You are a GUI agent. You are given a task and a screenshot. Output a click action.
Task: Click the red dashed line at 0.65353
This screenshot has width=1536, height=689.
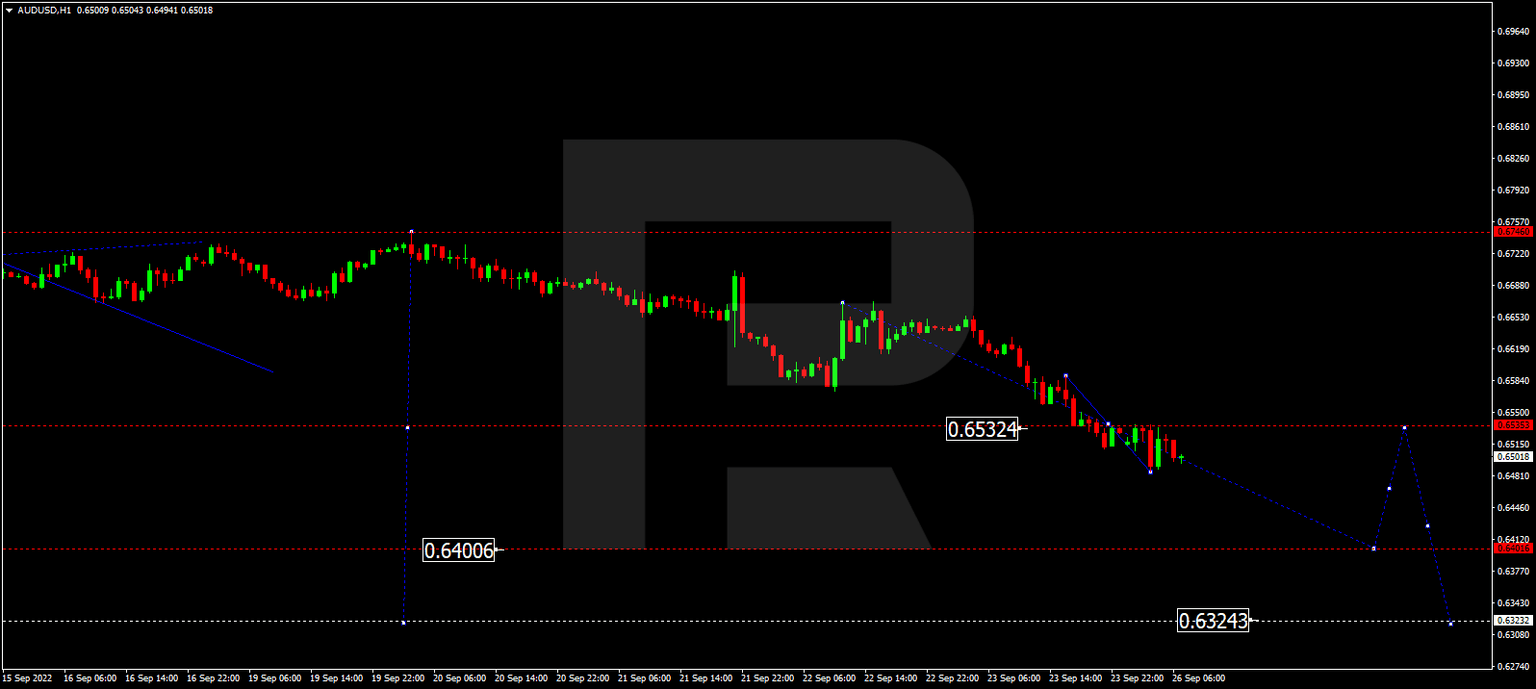(700, 427)
